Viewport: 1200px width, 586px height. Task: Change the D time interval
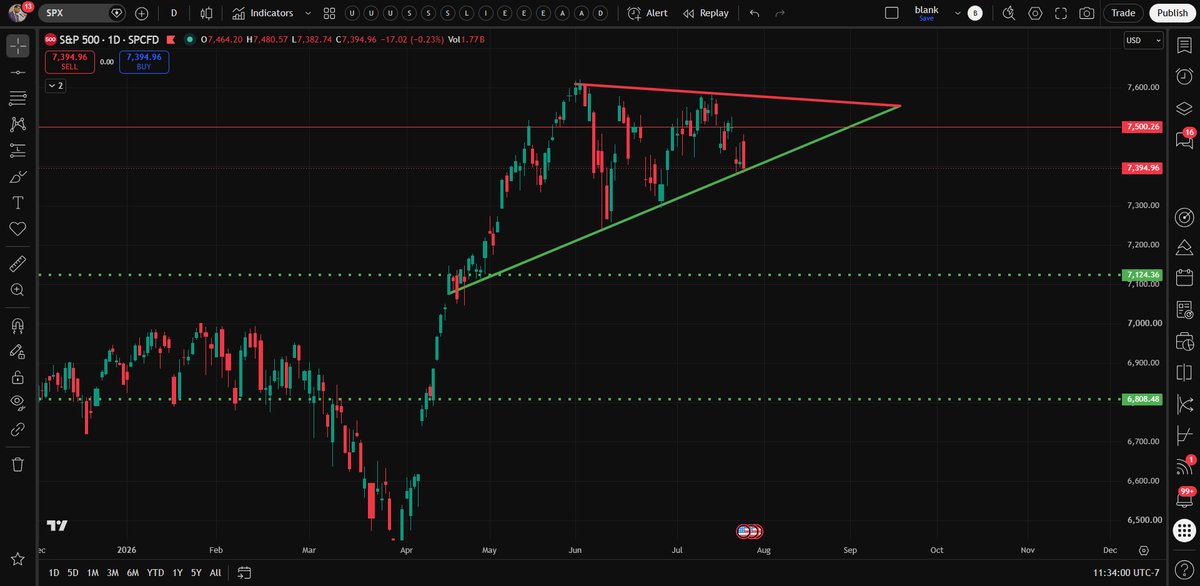174,13
